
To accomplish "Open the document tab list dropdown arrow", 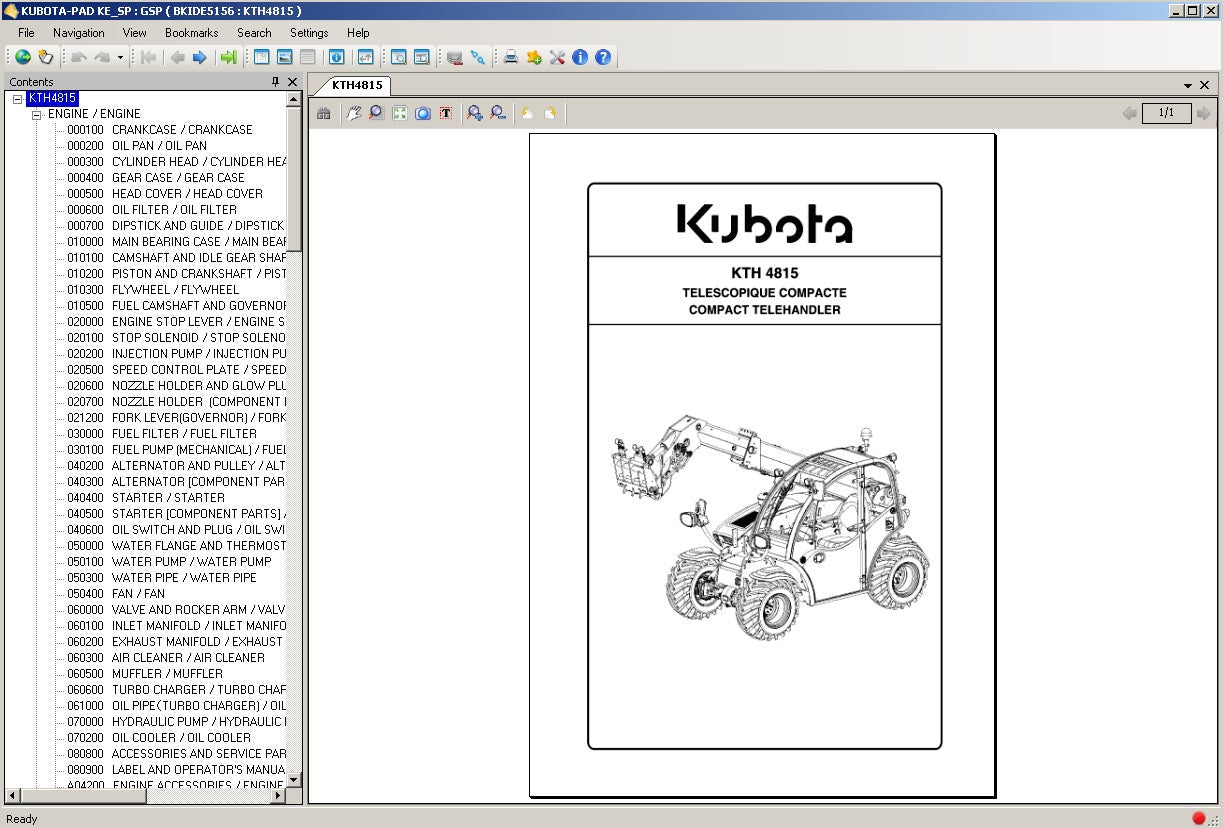I will (1188, 87).
